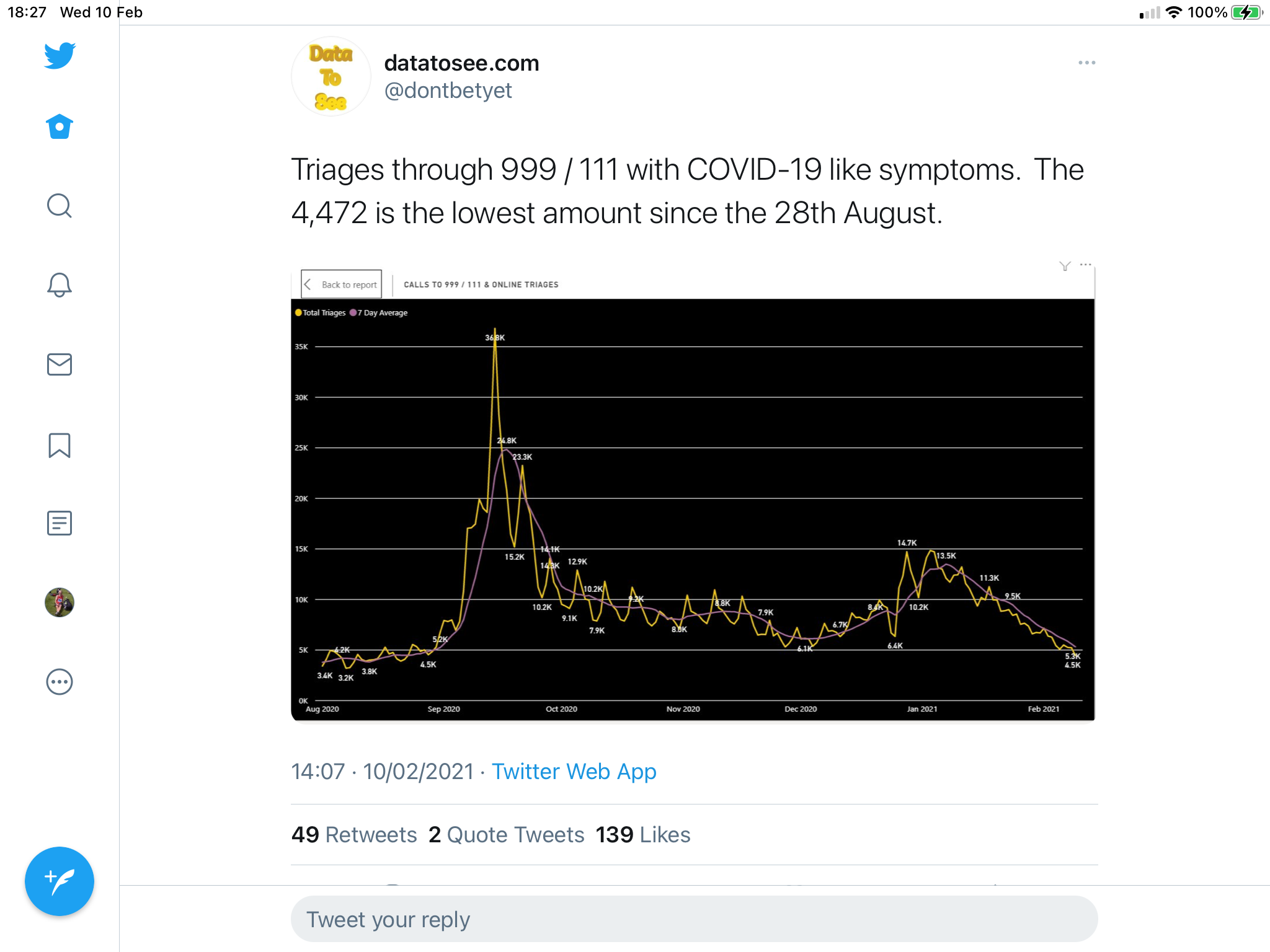This screenshot has height=952, width=1270.
Task: Open the datatosee.com profile picture
Action: (x=331, y=77)
